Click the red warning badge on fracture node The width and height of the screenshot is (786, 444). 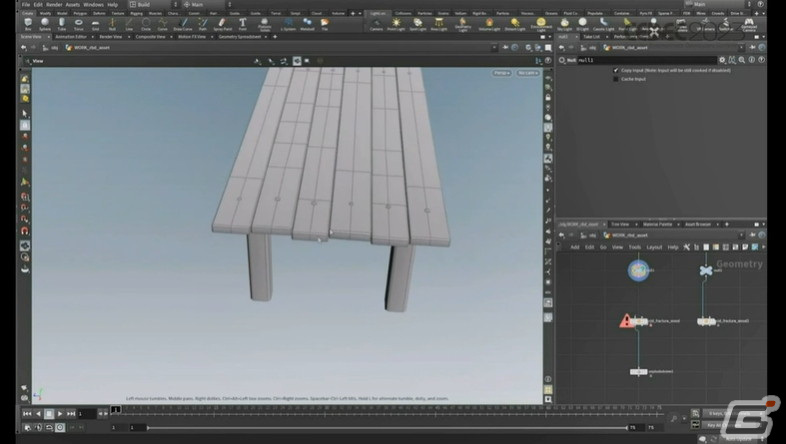pyautogui.click(x=627, y=321)
